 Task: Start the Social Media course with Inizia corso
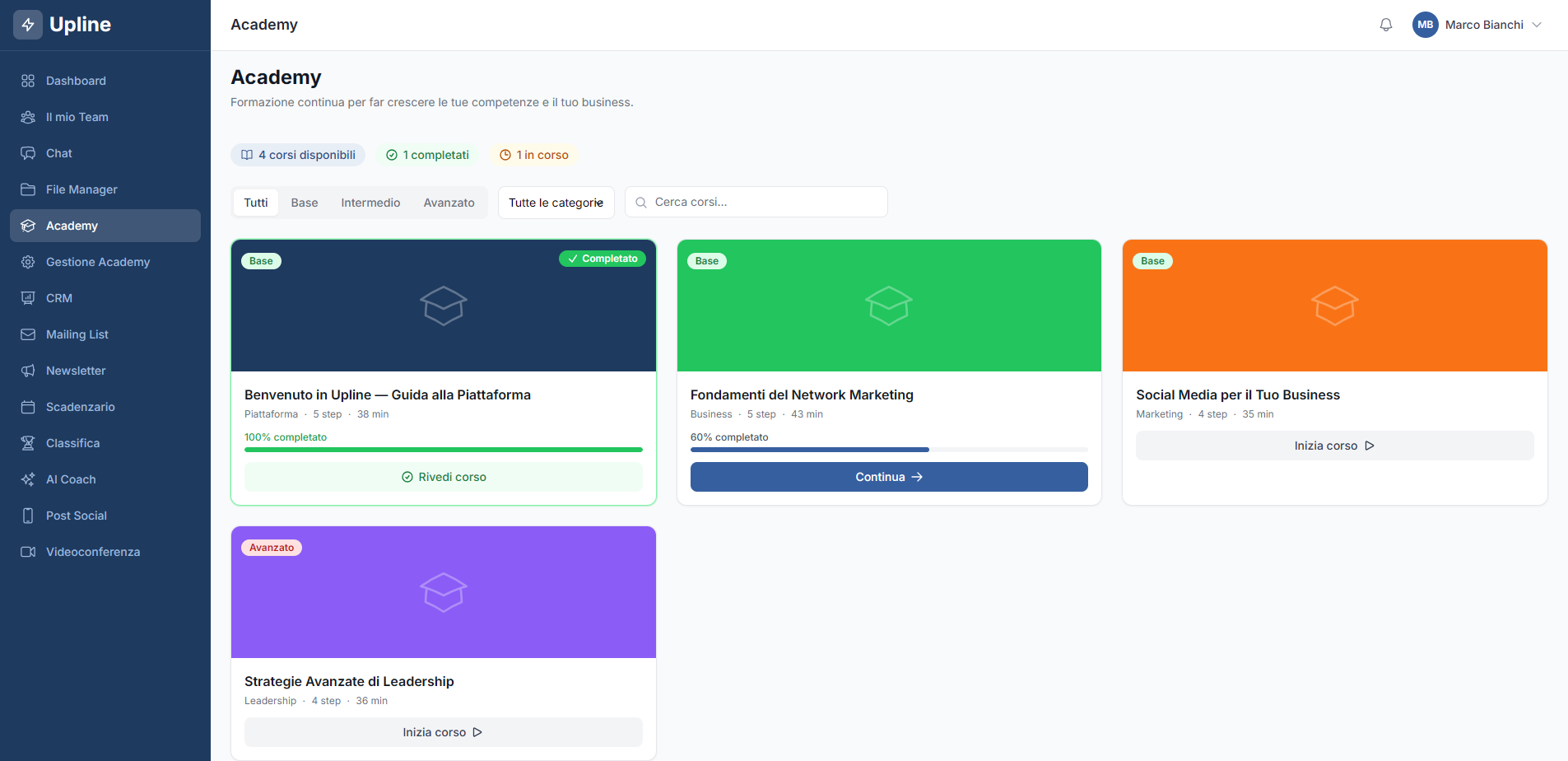click(1333, 446)
